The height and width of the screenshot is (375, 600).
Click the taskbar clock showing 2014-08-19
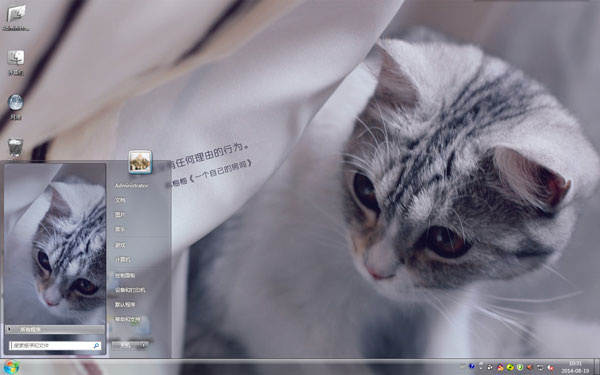coord(575,367)
